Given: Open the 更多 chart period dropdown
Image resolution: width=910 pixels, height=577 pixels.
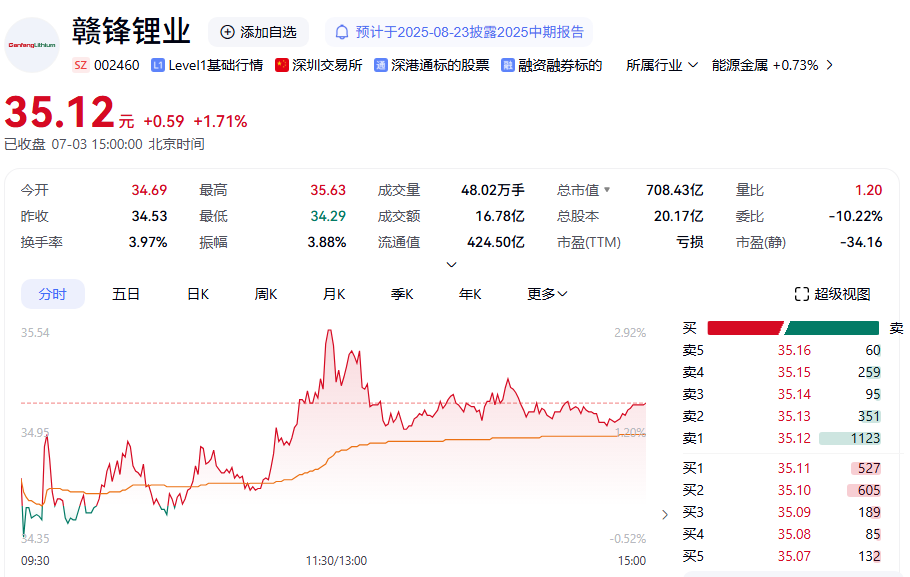Looking at the screenshot, I should pyautogui.click(x=547, y=294).
